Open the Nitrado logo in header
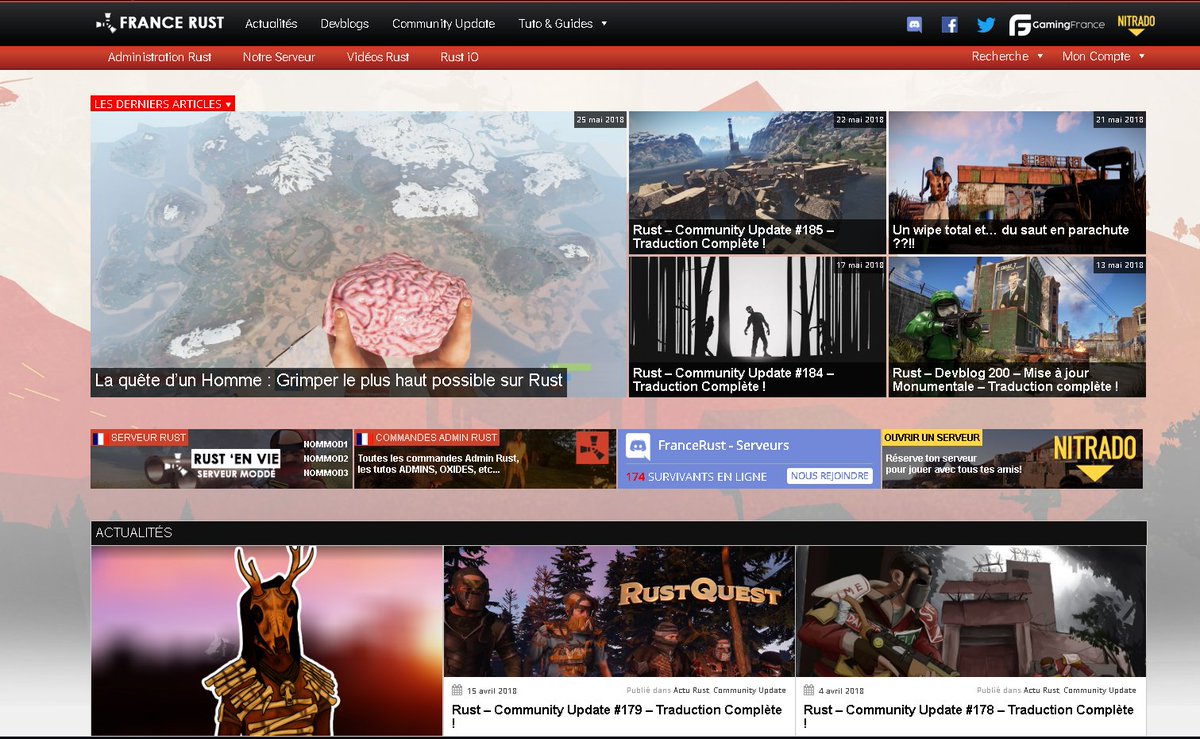The image size is (1200, 739). pos(1136,24)
